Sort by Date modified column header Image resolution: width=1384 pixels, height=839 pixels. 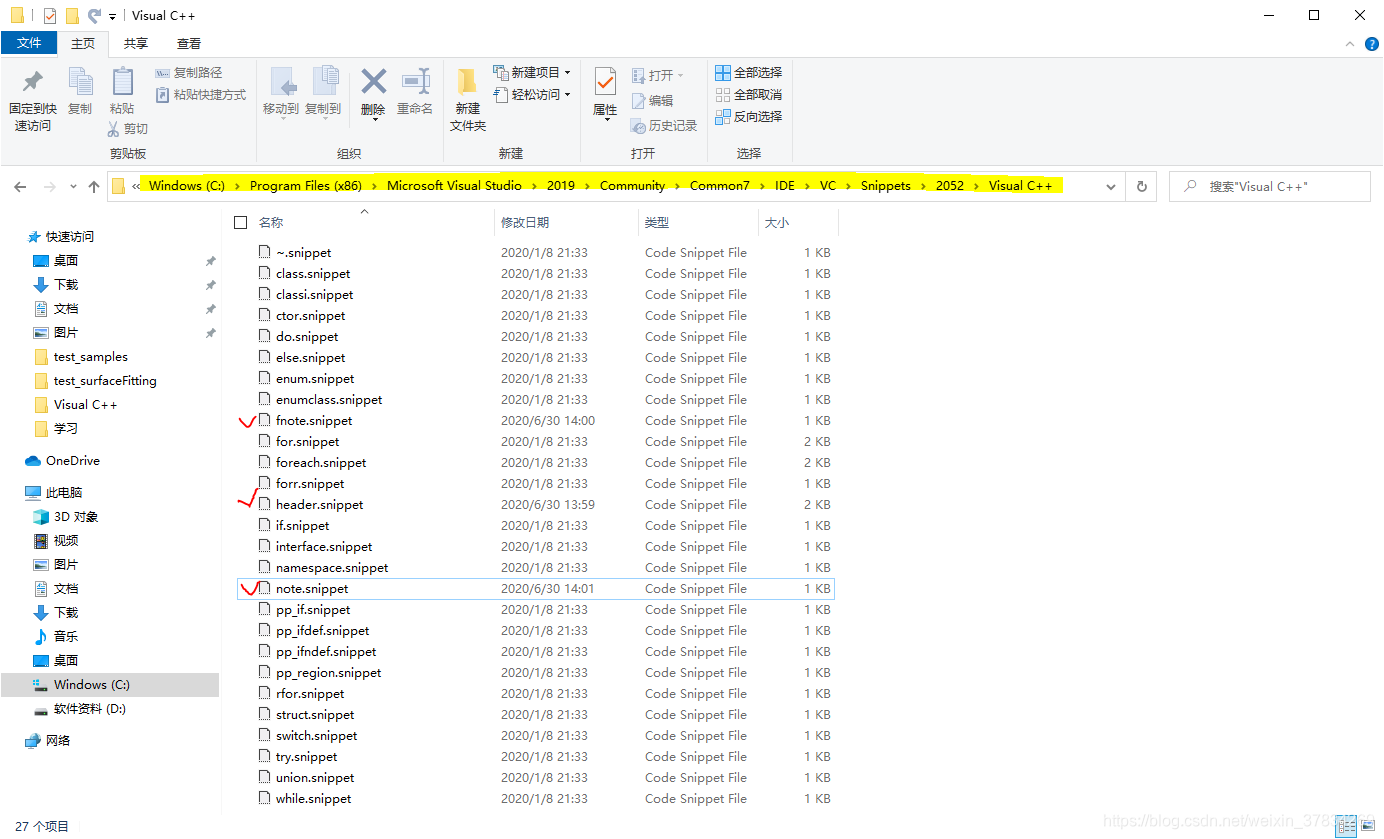525,222
